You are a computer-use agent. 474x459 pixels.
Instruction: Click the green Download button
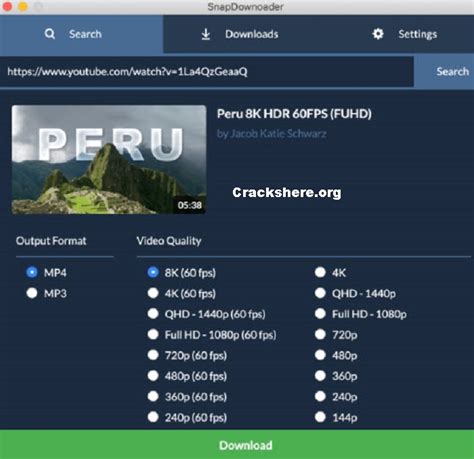pos(237,444)
